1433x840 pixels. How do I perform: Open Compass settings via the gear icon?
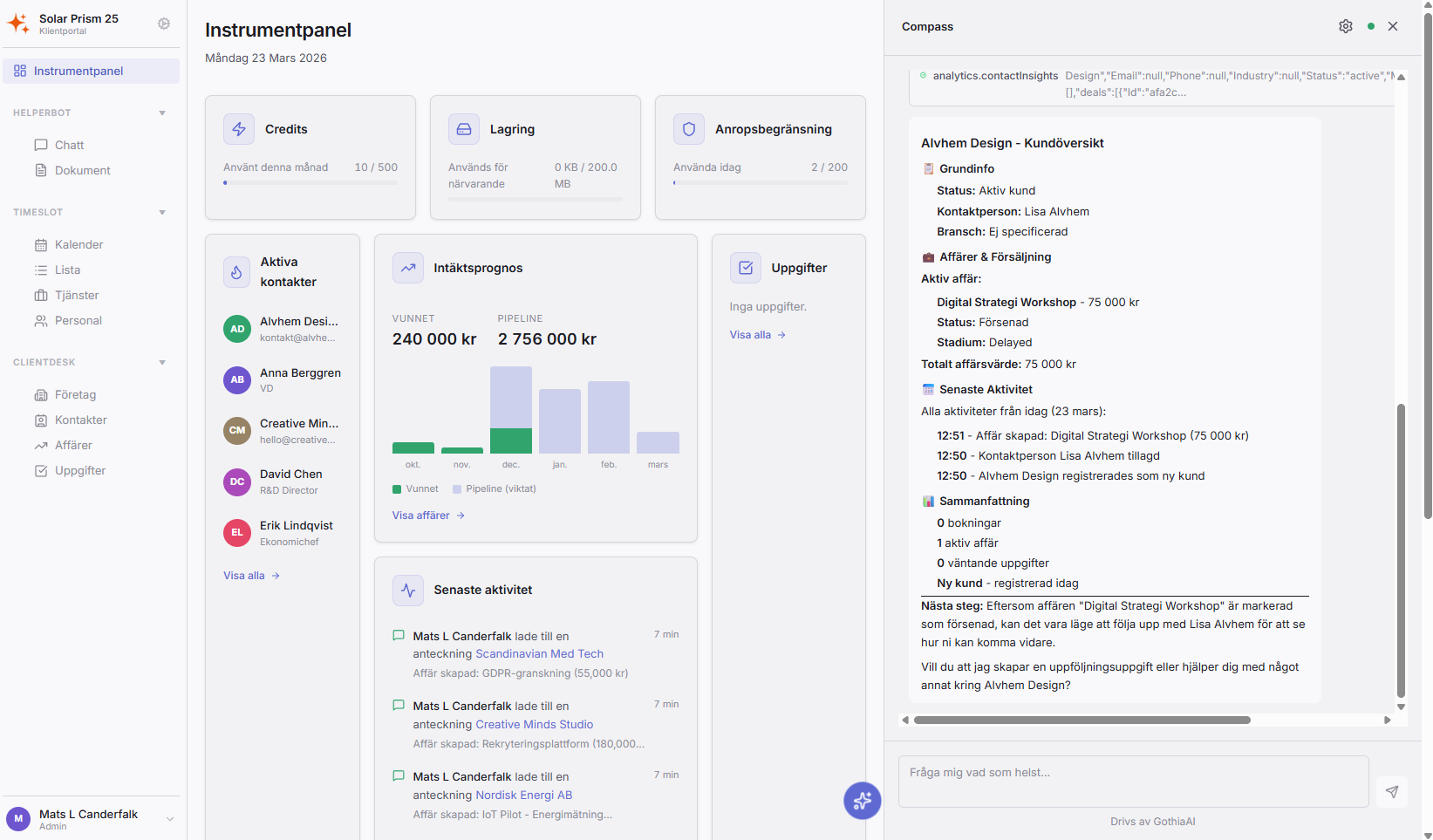point(1345,26)
